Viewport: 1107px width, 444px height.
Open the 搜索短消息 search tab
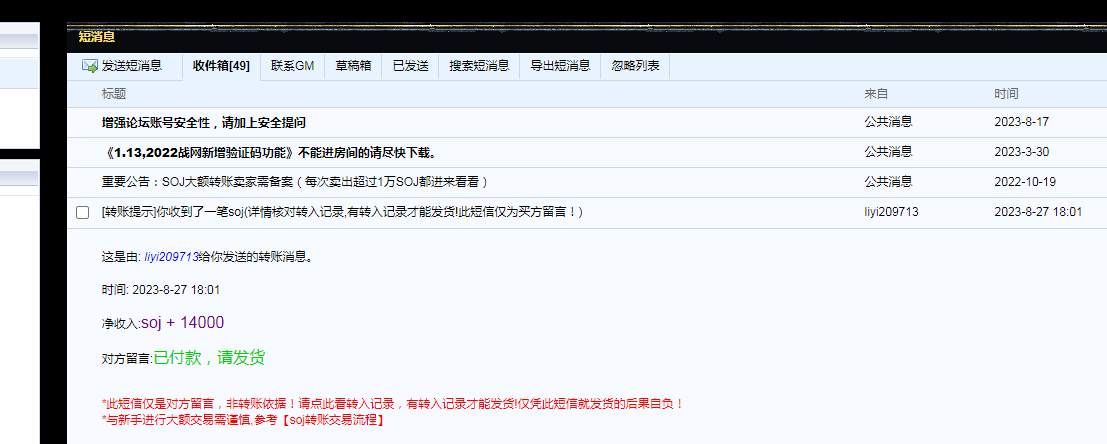coord(479,66)
